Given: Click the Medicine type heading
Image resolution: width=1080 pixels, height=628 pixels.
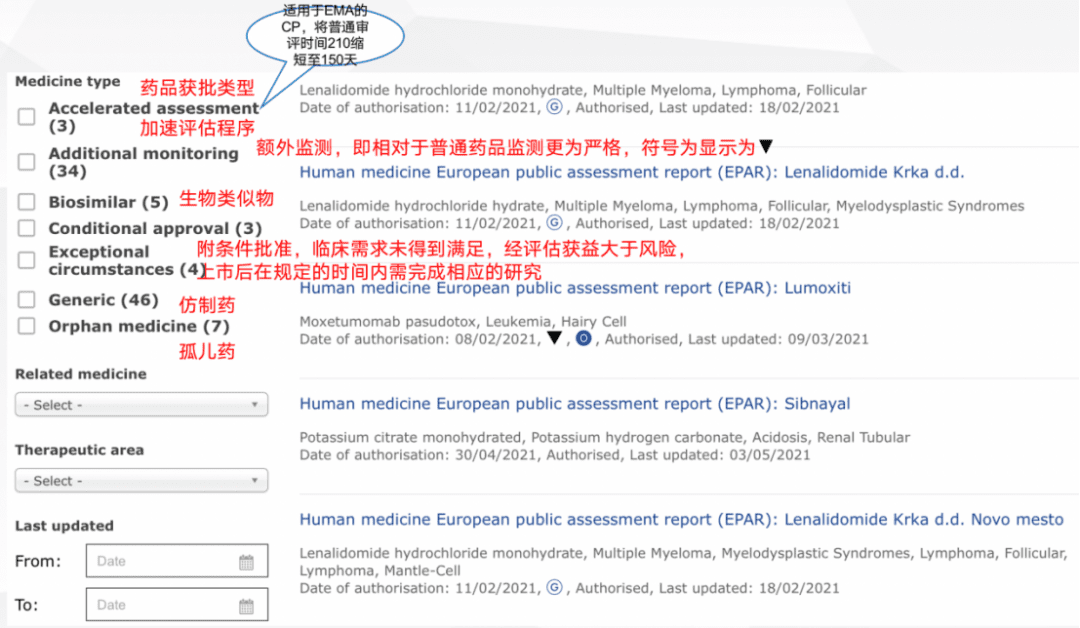Looking at the screenshot, I should point(68,81).
